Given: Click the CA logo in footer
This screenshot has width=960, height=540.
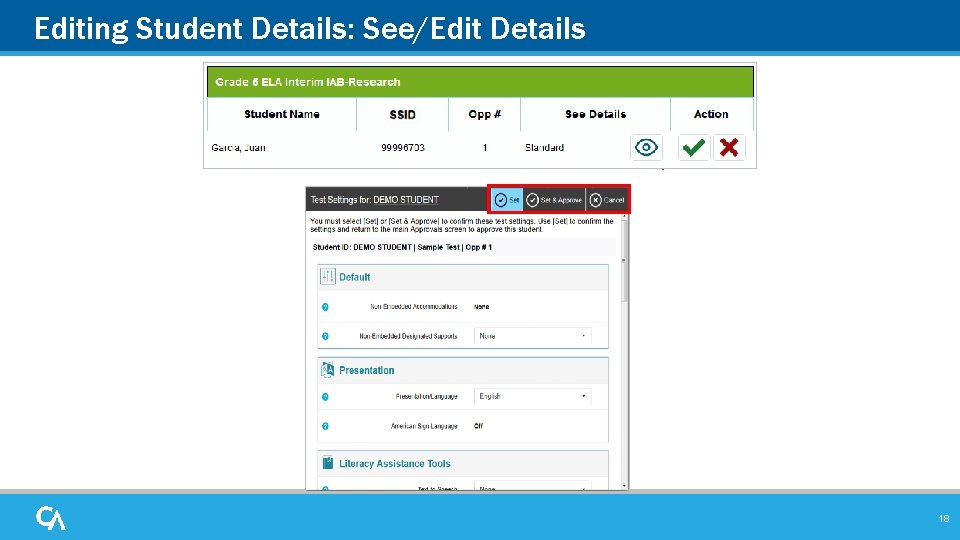Looking at the screenshot, I should pyautogui.click(x=51, y=518).
